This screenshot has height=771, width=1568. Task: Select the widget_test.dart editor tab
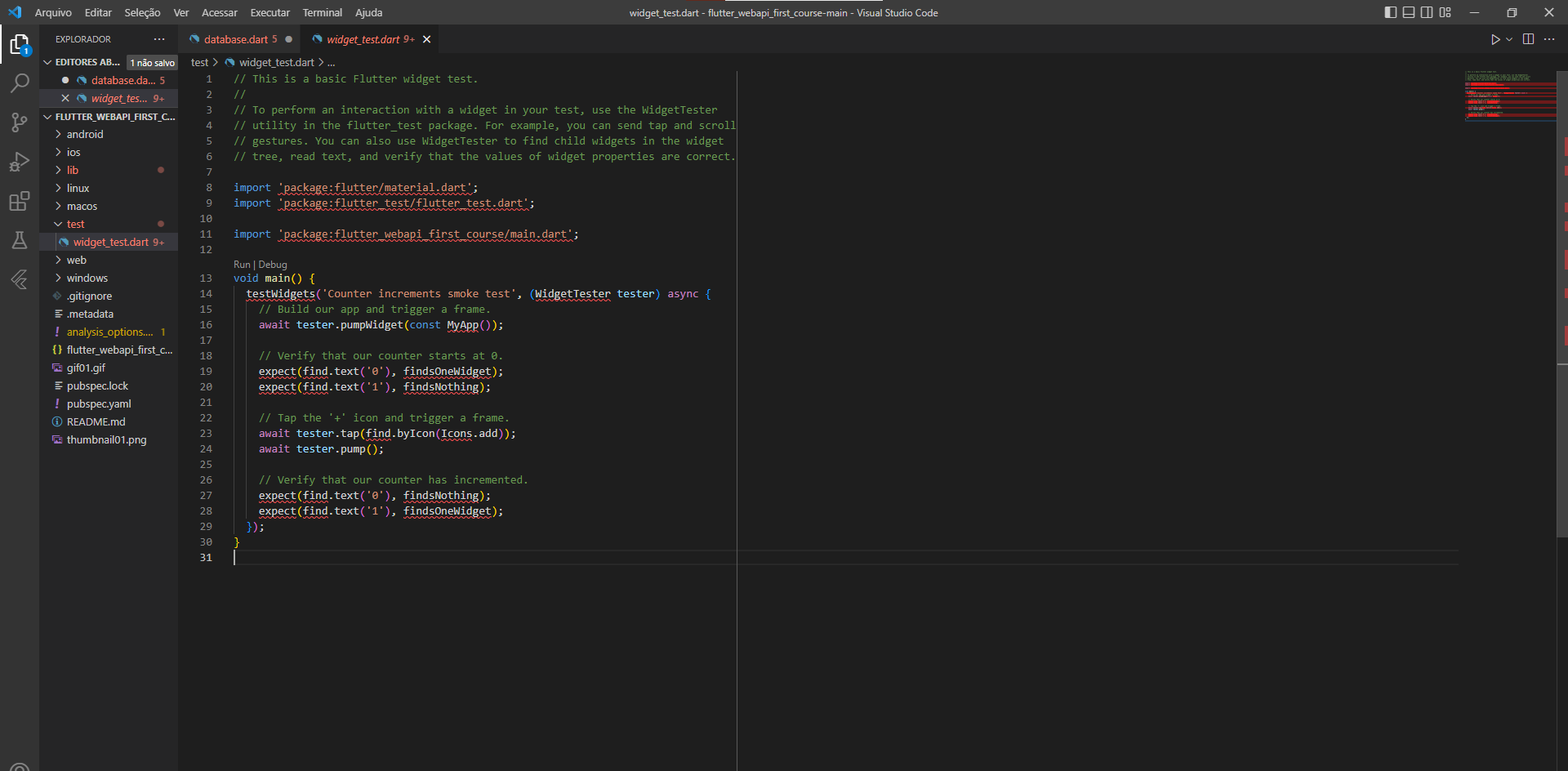point(370,39)
